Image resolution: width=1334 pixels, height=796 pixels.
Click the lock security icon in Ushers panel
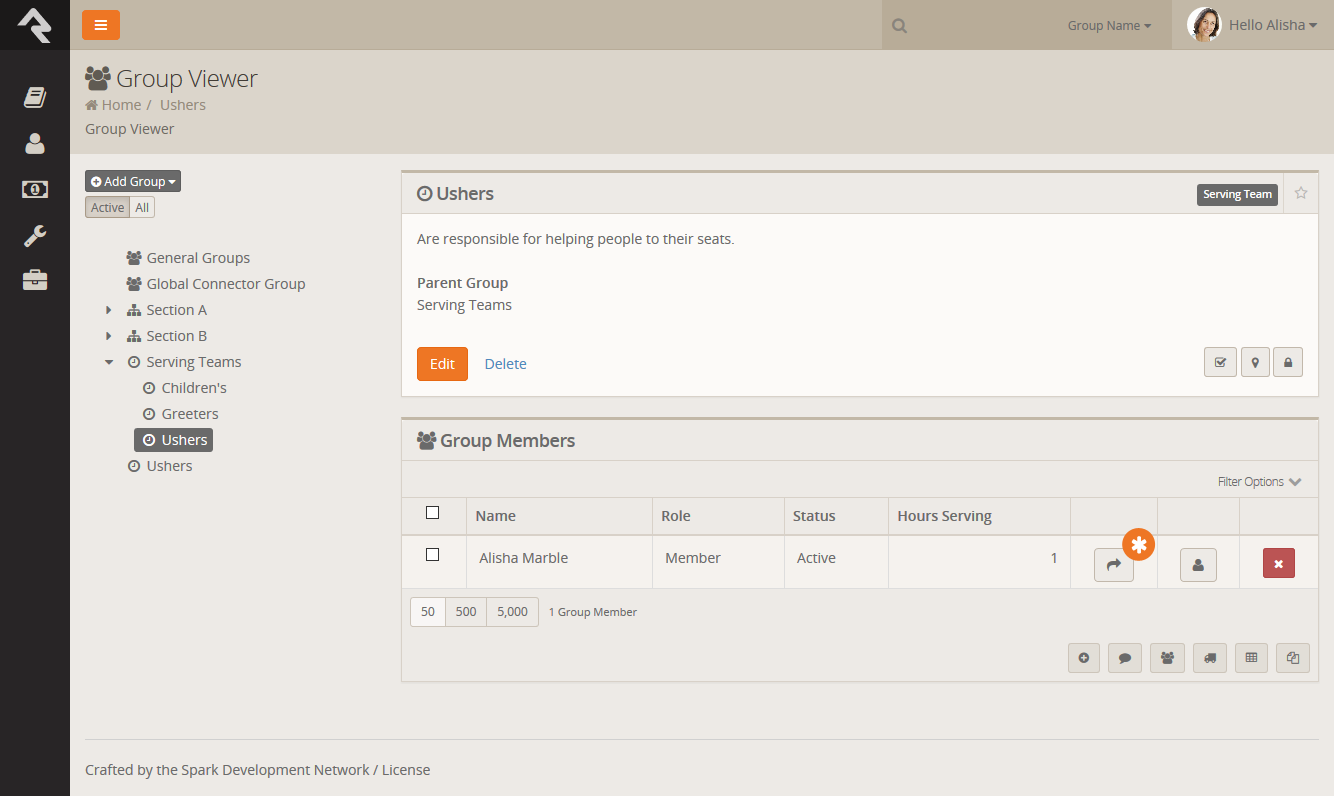tap(1287, 363)
